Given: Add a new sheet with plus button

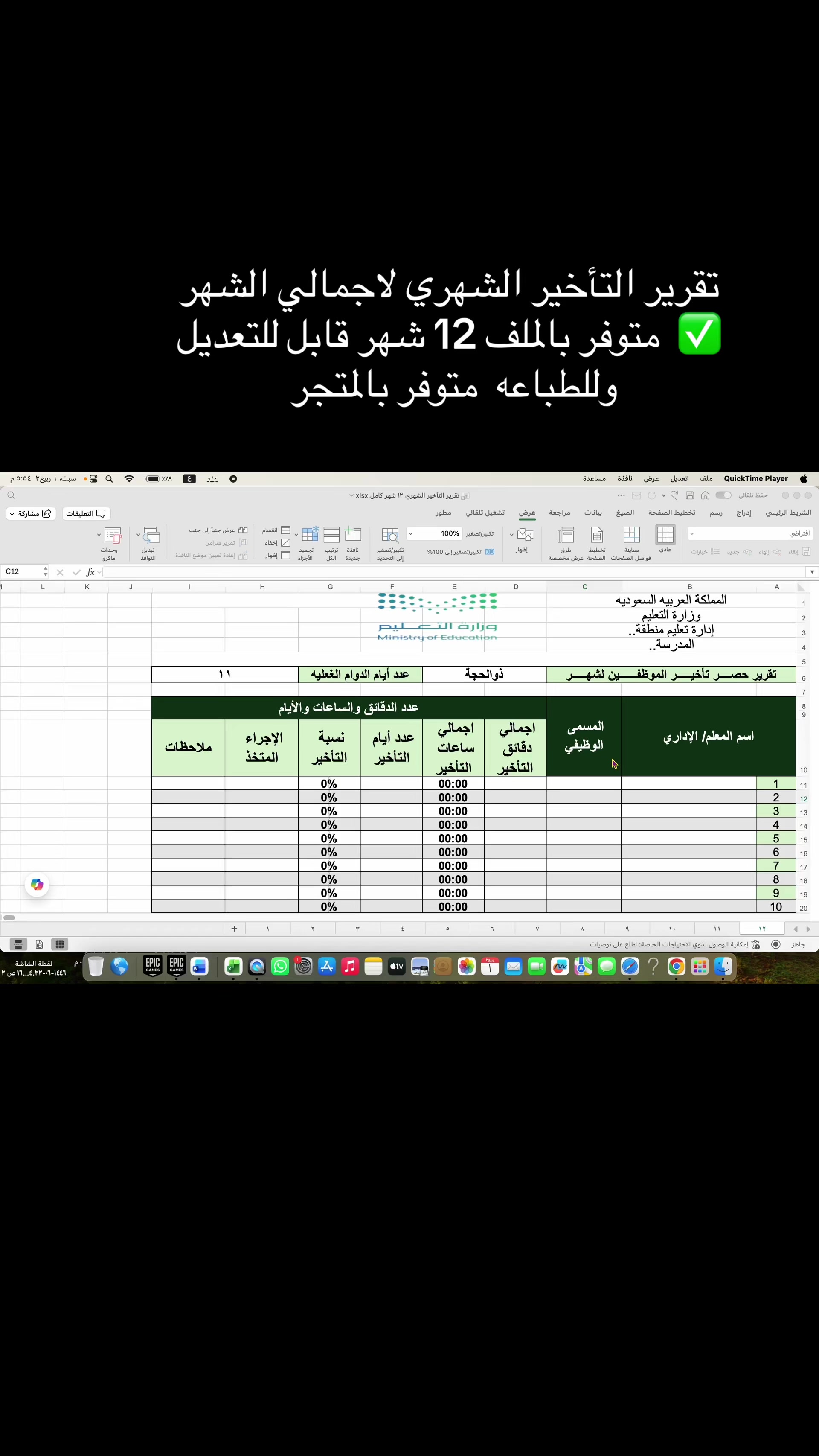Looking at the screenshot, I should pos(234,929).
